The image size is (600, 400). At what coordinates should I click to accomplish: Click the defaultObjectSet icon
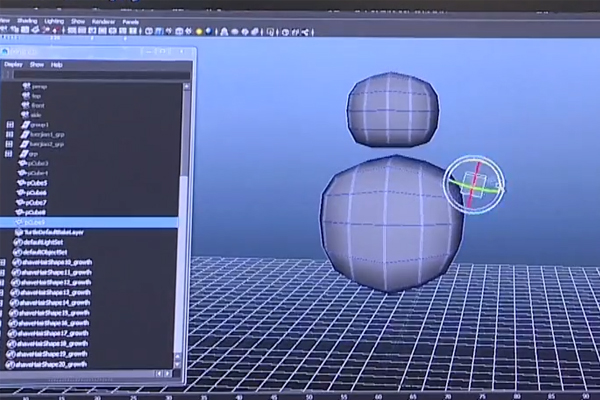coord(17,252)
